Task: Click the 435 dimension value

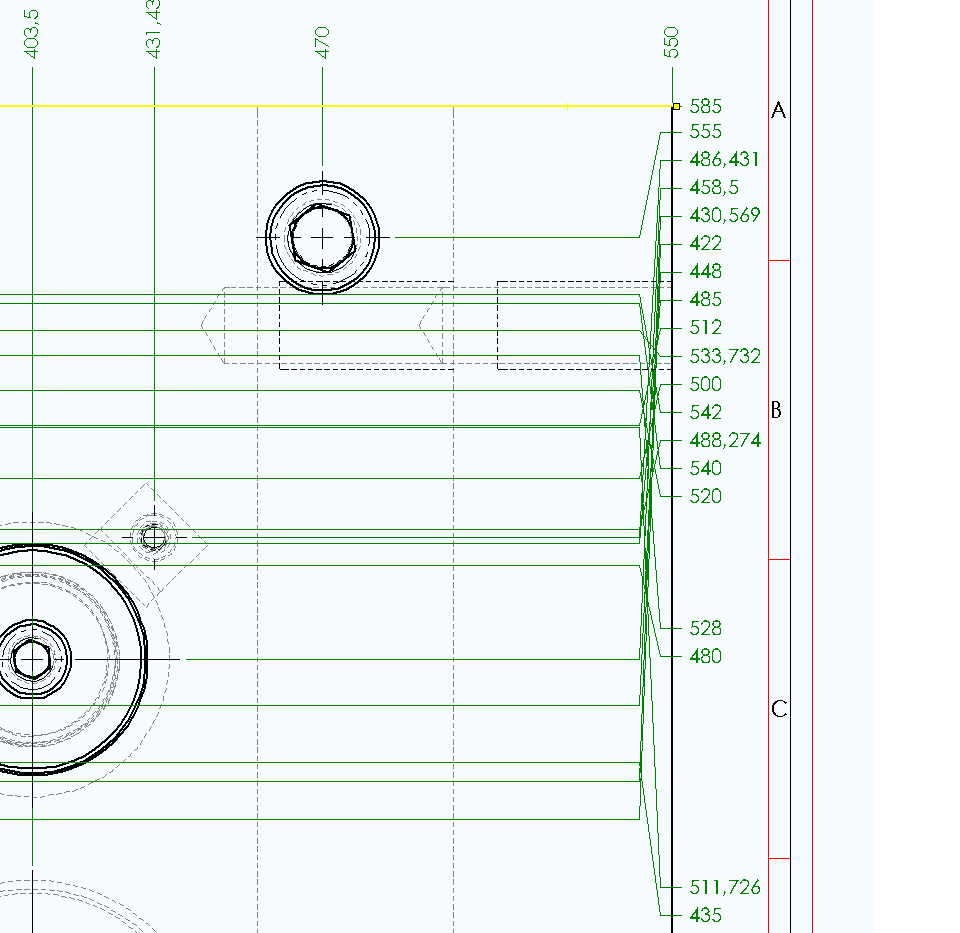Action: [x=705, y=915]
